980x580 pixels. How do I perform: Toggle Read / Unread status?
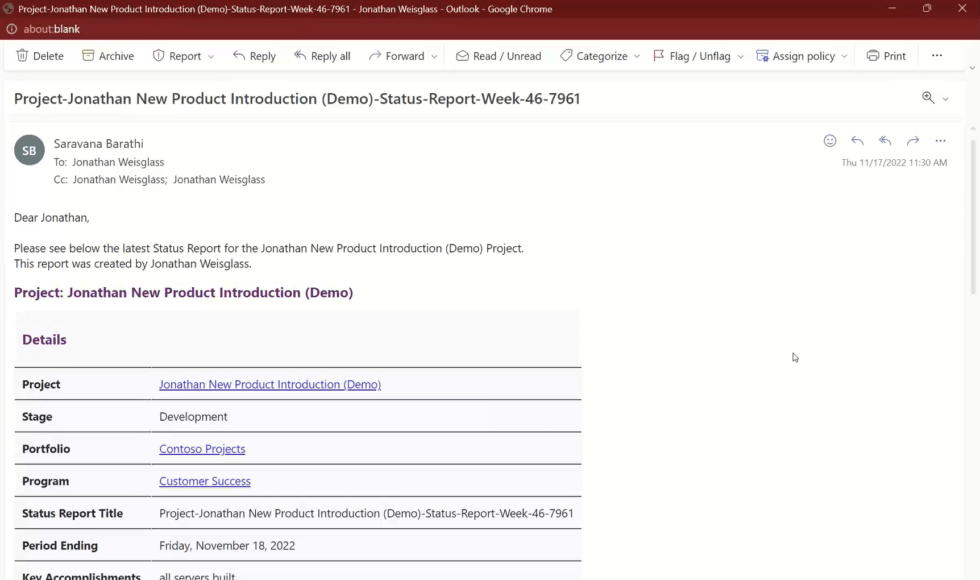coord(498,56)
